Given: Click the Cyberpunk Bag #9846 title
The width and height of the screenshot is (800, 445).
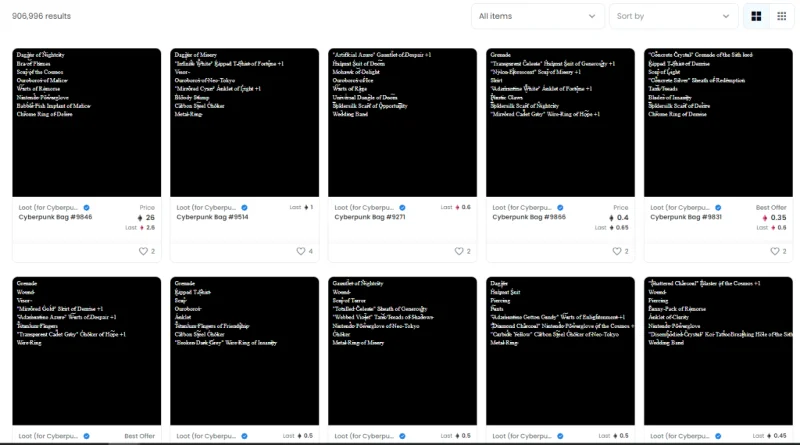Looking at the screenshot, I should [x=56, y=217].
